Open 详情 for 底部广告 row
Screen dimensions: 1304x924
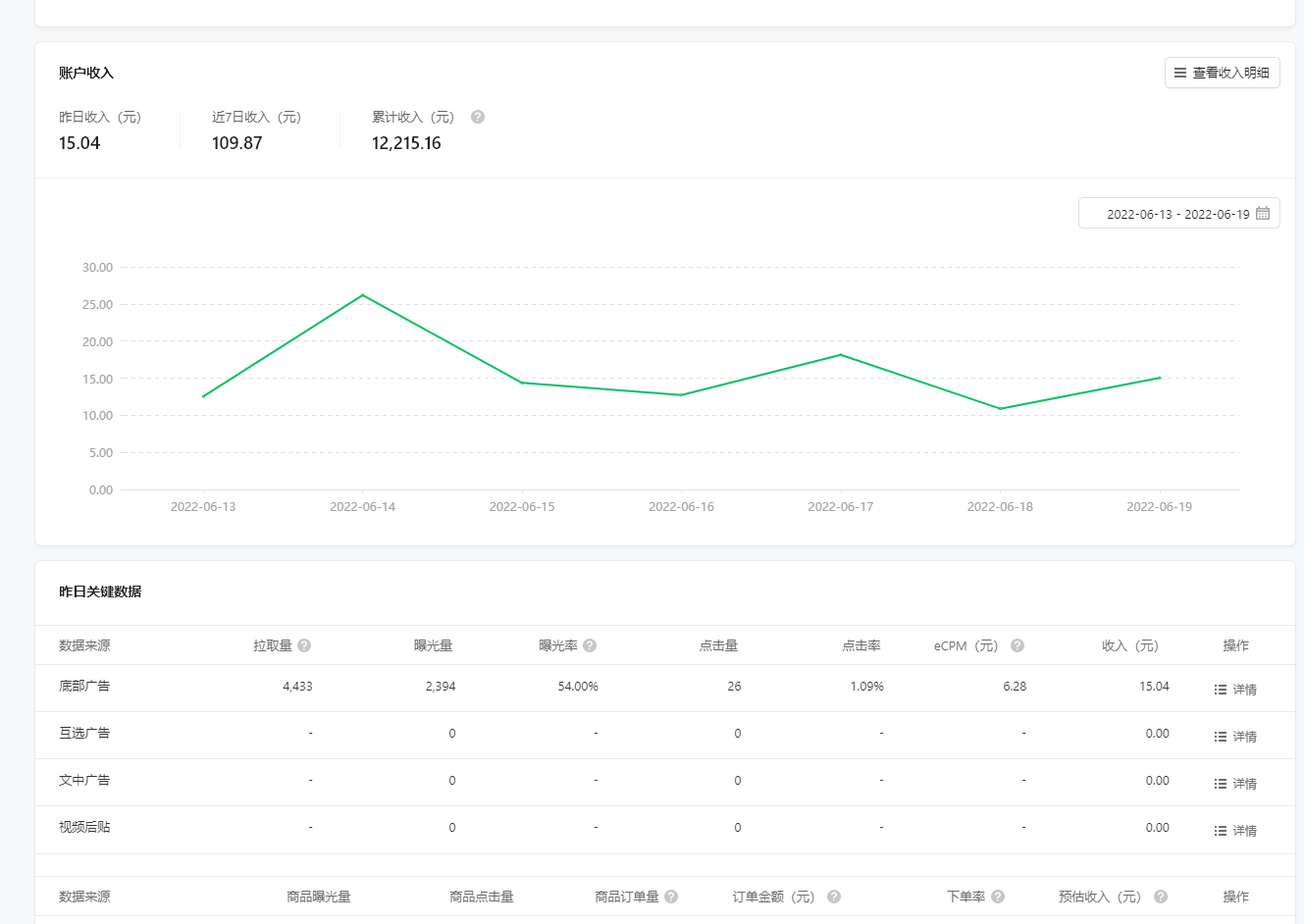click(1235, 690)
